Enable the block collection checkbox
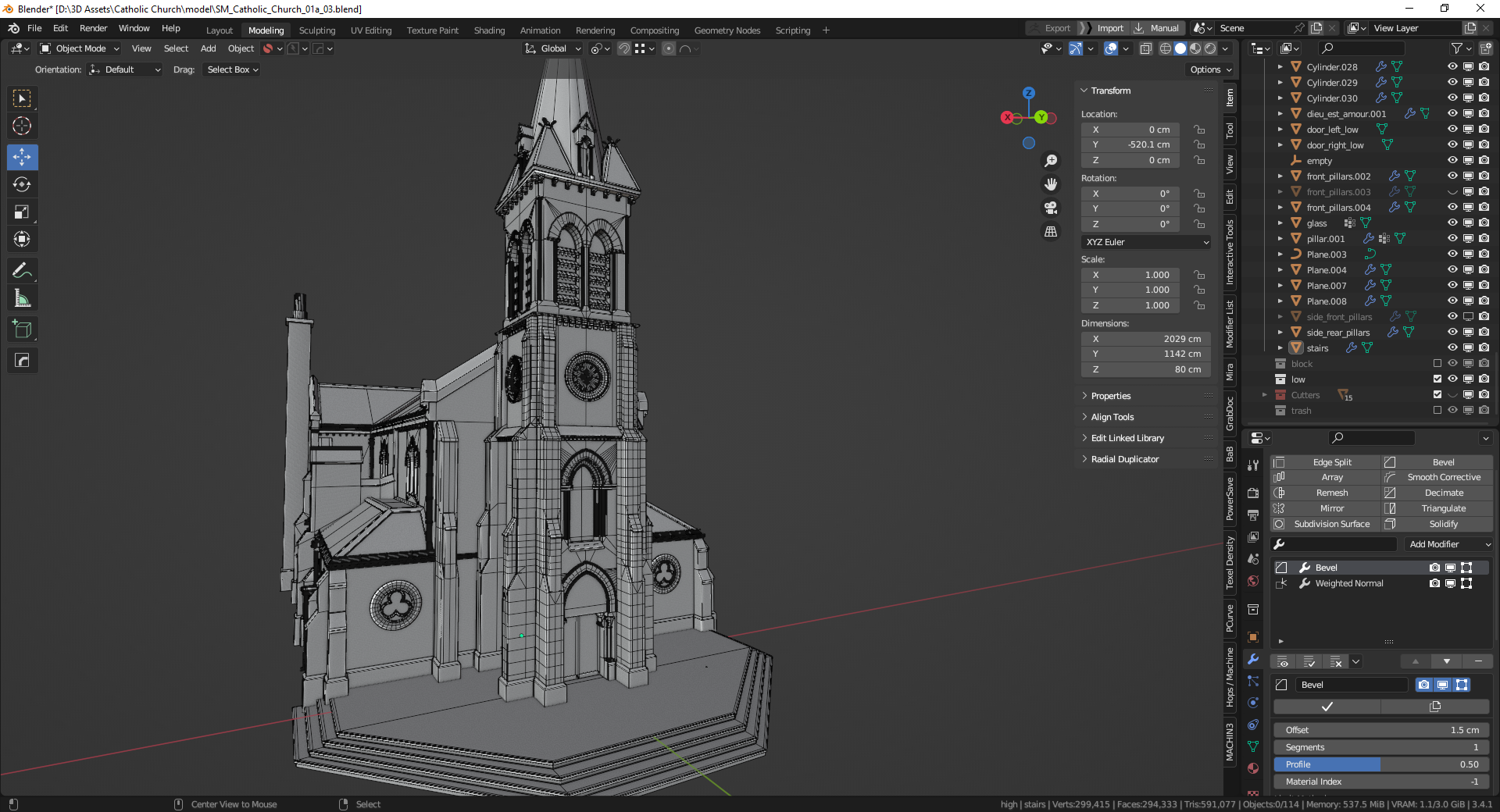The width and height of the screenshot is (1500, 812). 1437,364
